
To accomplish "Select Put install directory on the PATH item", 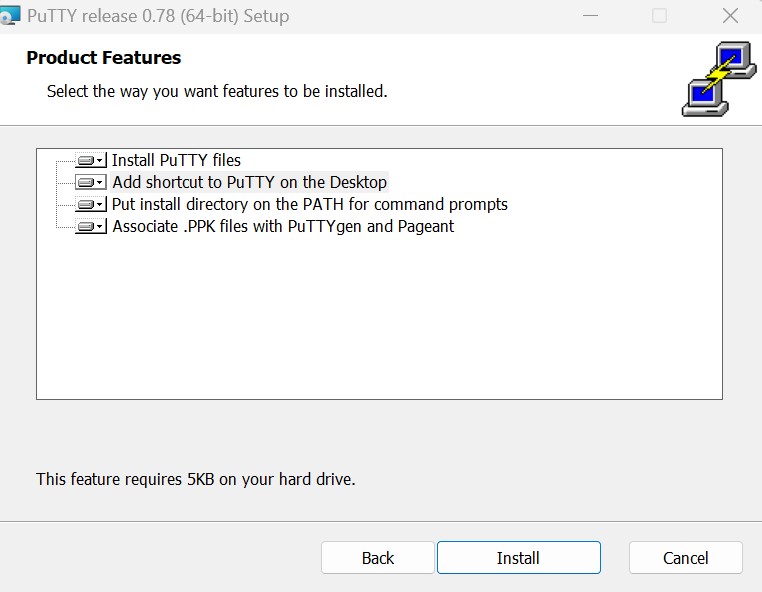I will pos(310,204).
